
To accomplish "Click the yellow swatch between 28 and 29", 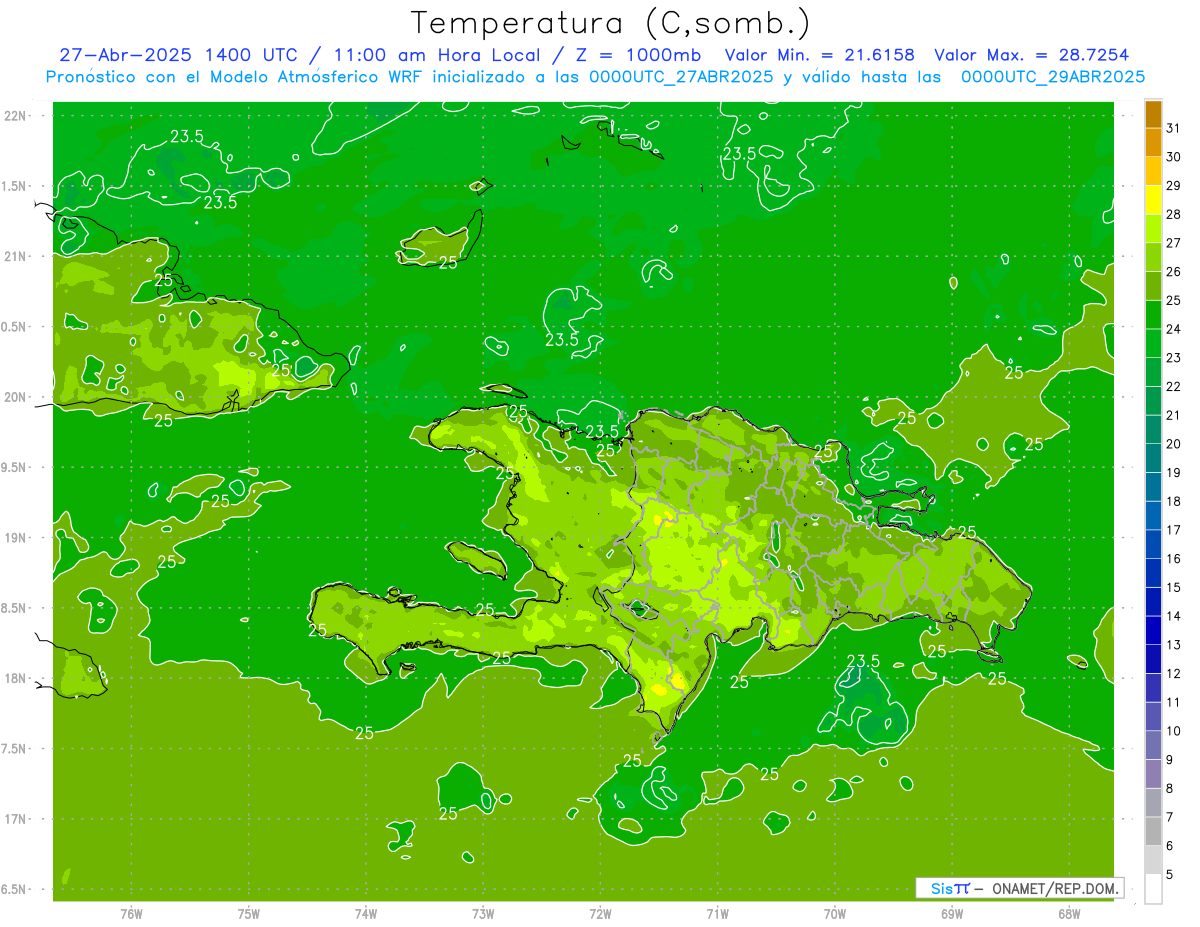I will (x=1153, y=200).
